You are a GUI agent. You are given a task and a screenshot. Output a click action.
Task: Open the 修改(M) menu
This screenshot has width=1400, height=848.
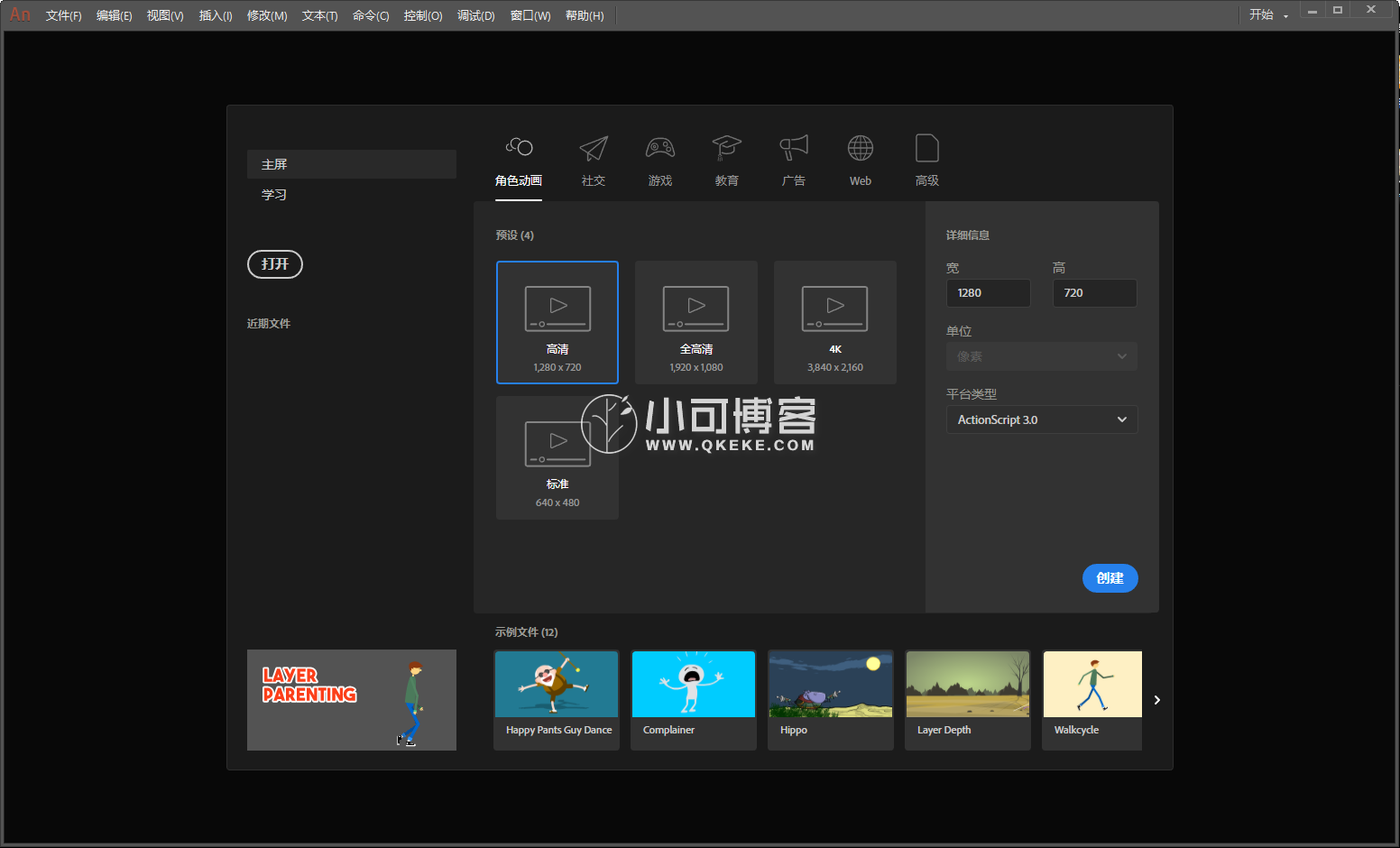[267, 15]
